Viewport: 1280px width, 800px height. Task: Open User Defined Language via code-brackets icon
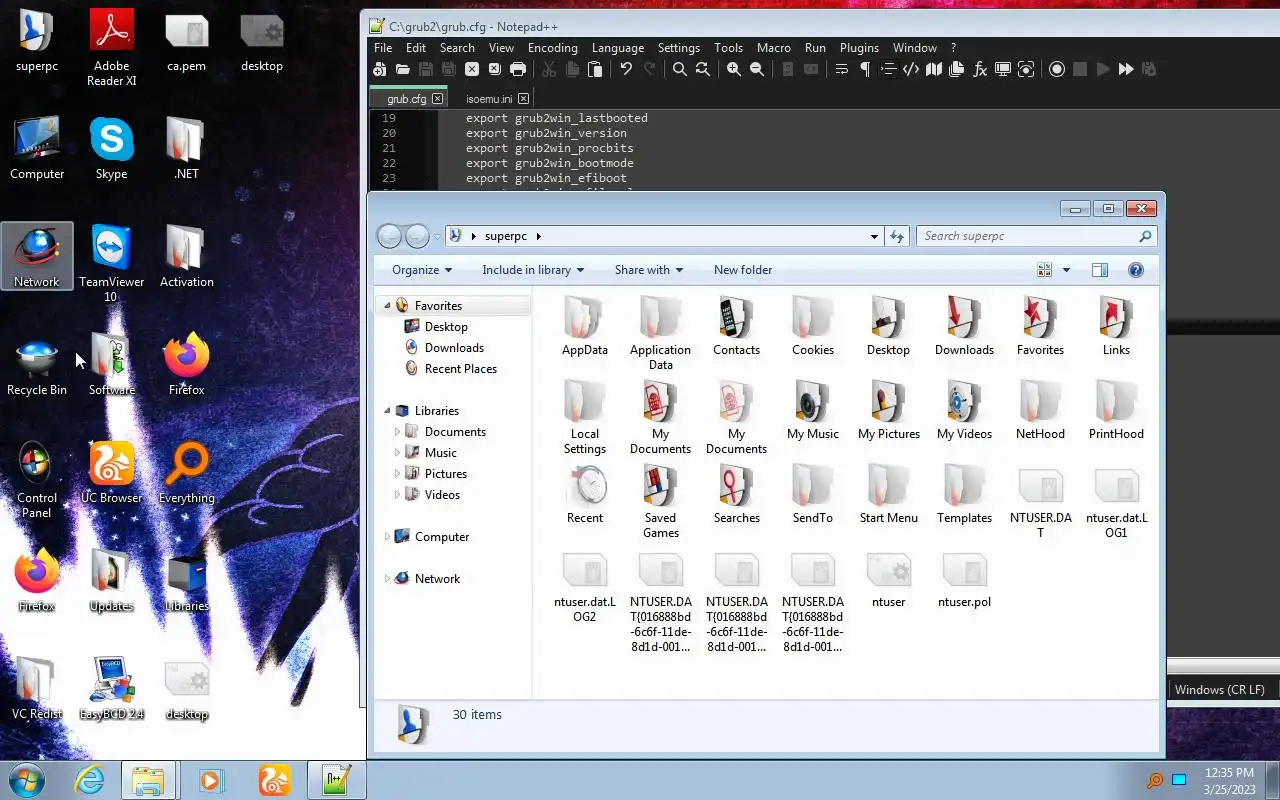911,69
